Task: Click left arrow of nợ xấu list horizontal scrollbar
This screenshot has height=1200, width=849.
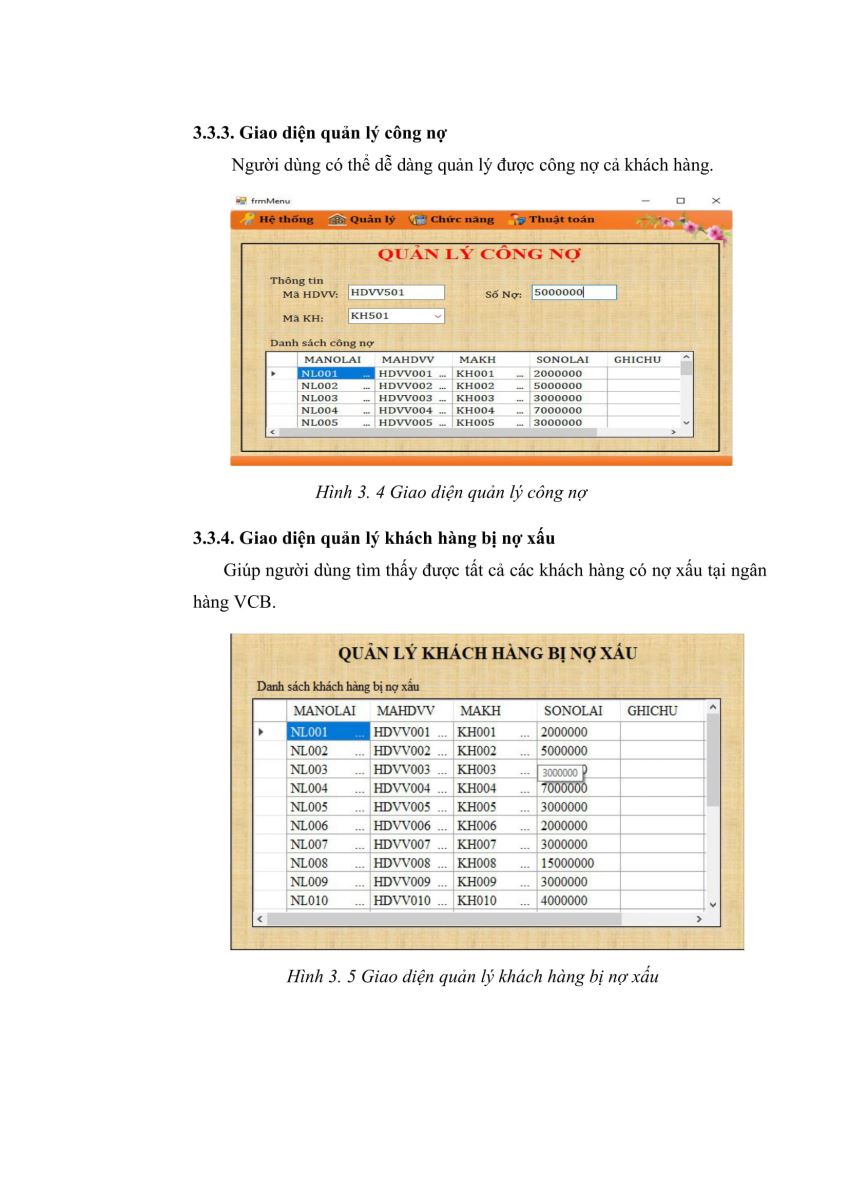Action: (x=261, y=918)
